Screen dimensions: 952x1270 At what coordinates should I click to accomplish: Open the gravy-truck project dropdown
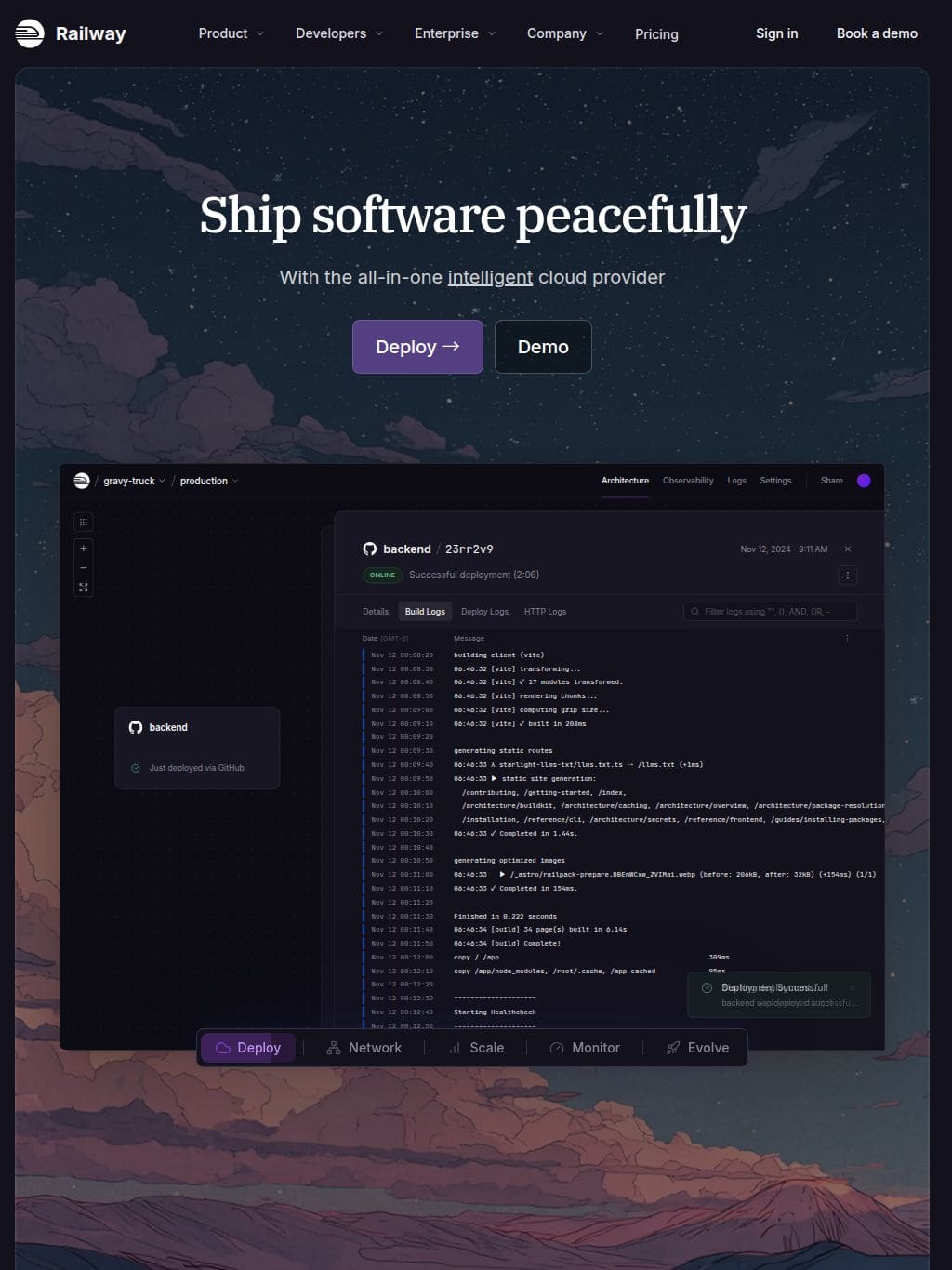point(134,481)
